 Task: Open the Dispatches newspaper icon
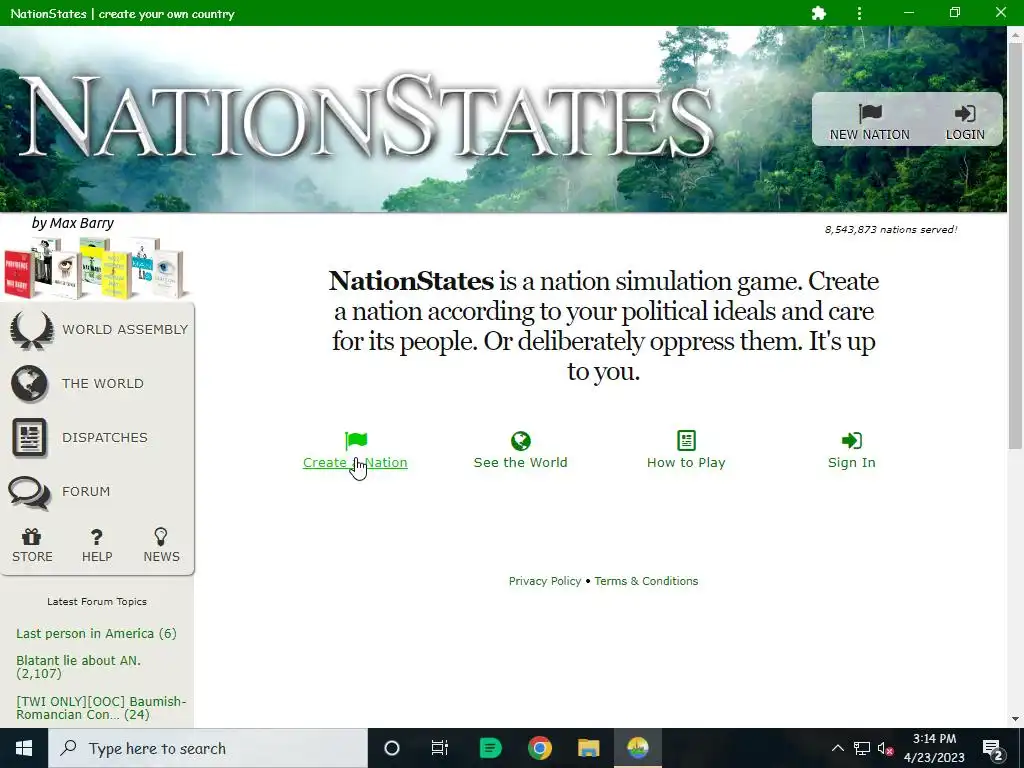[x=29, y=438]
